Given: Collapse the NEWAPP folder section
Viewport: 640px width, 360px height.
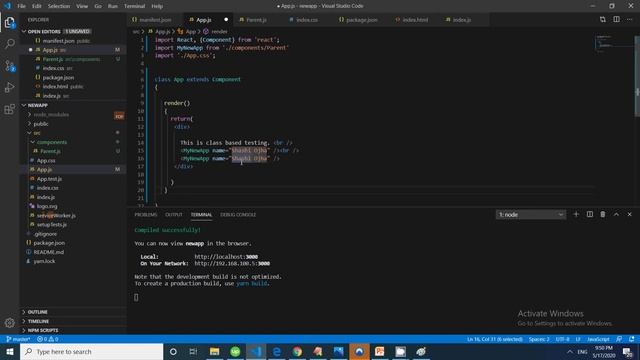Looking at the screenshot, I should point(24,105).
